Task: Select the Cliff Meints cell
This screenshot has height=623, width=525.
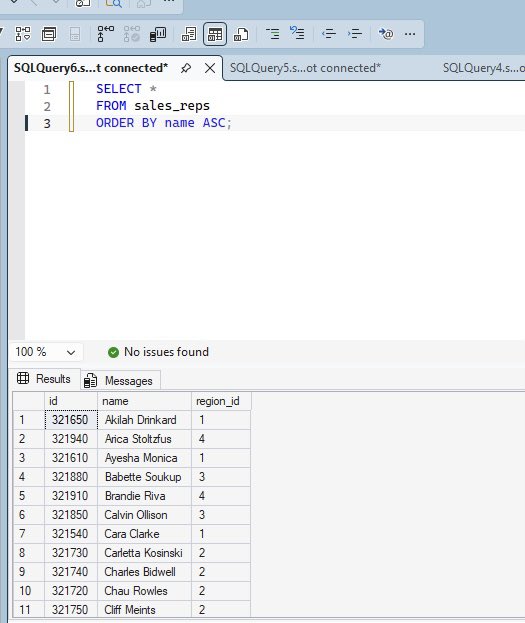Action: coord(144,609)
